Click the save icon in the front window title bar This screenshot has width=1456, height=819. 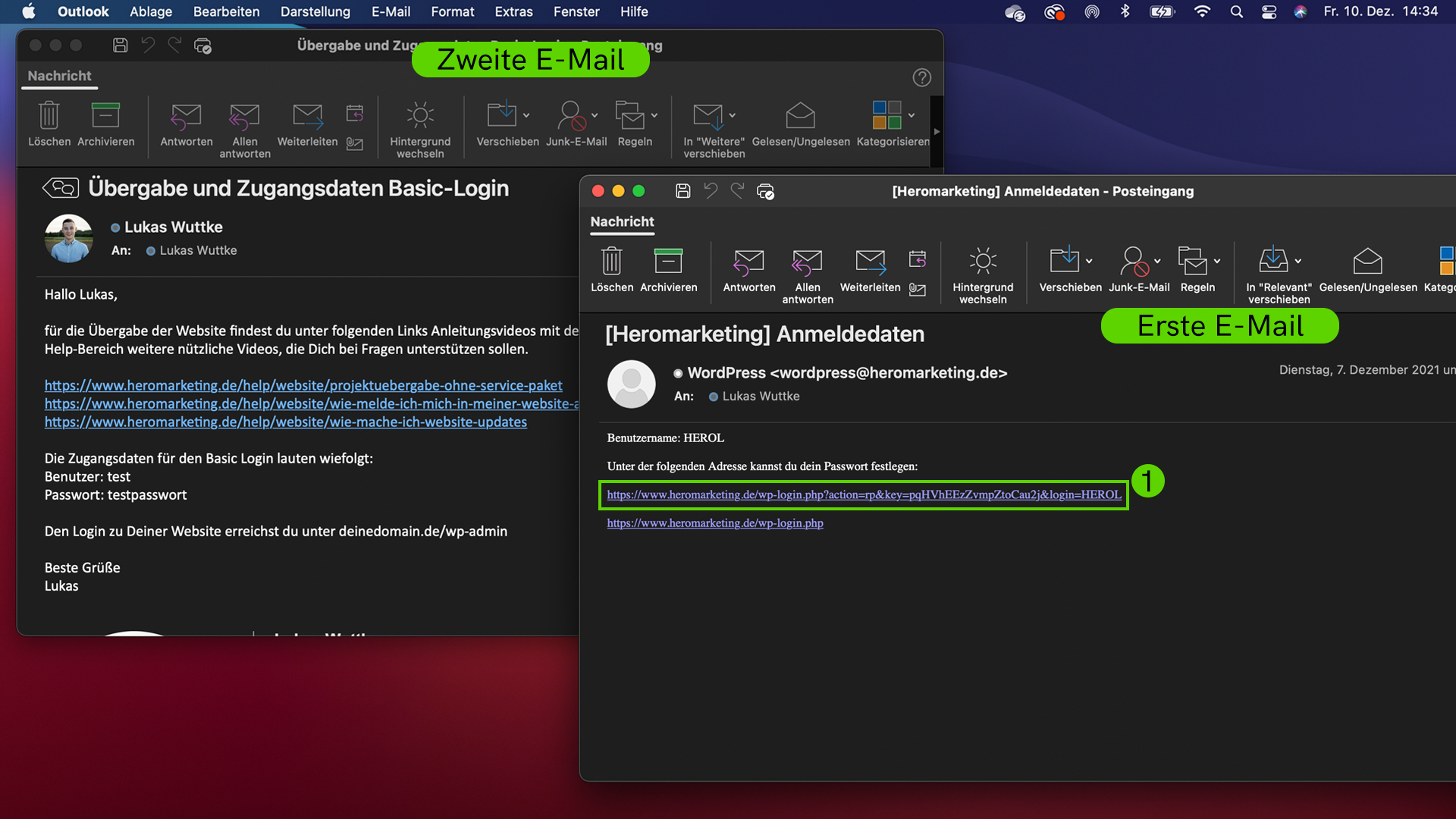tap(683, 191)
